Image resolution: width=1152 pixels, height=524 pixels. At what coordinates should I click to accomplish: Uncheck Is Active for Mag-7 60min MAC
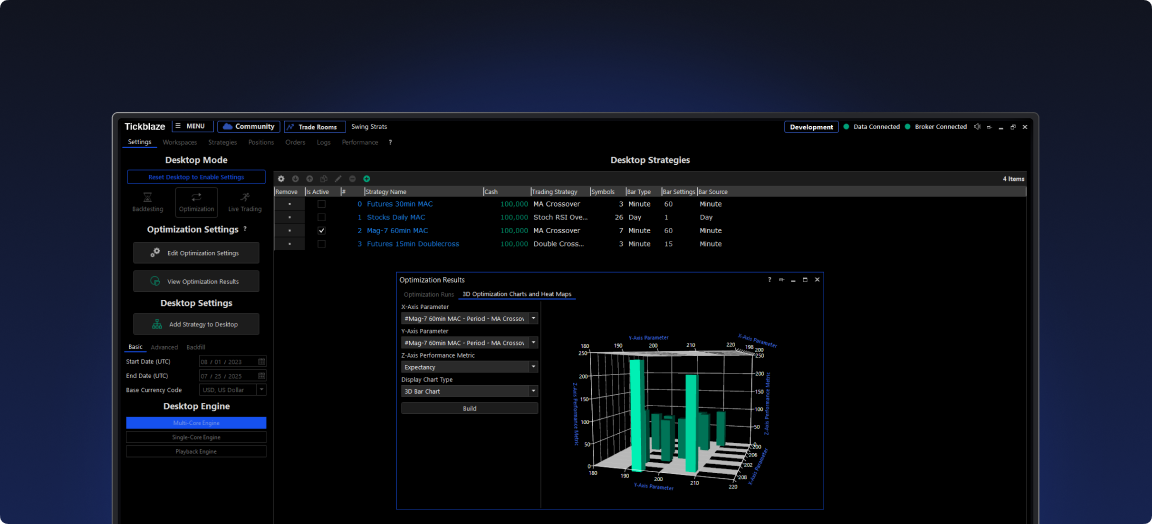tap(321, 230)
